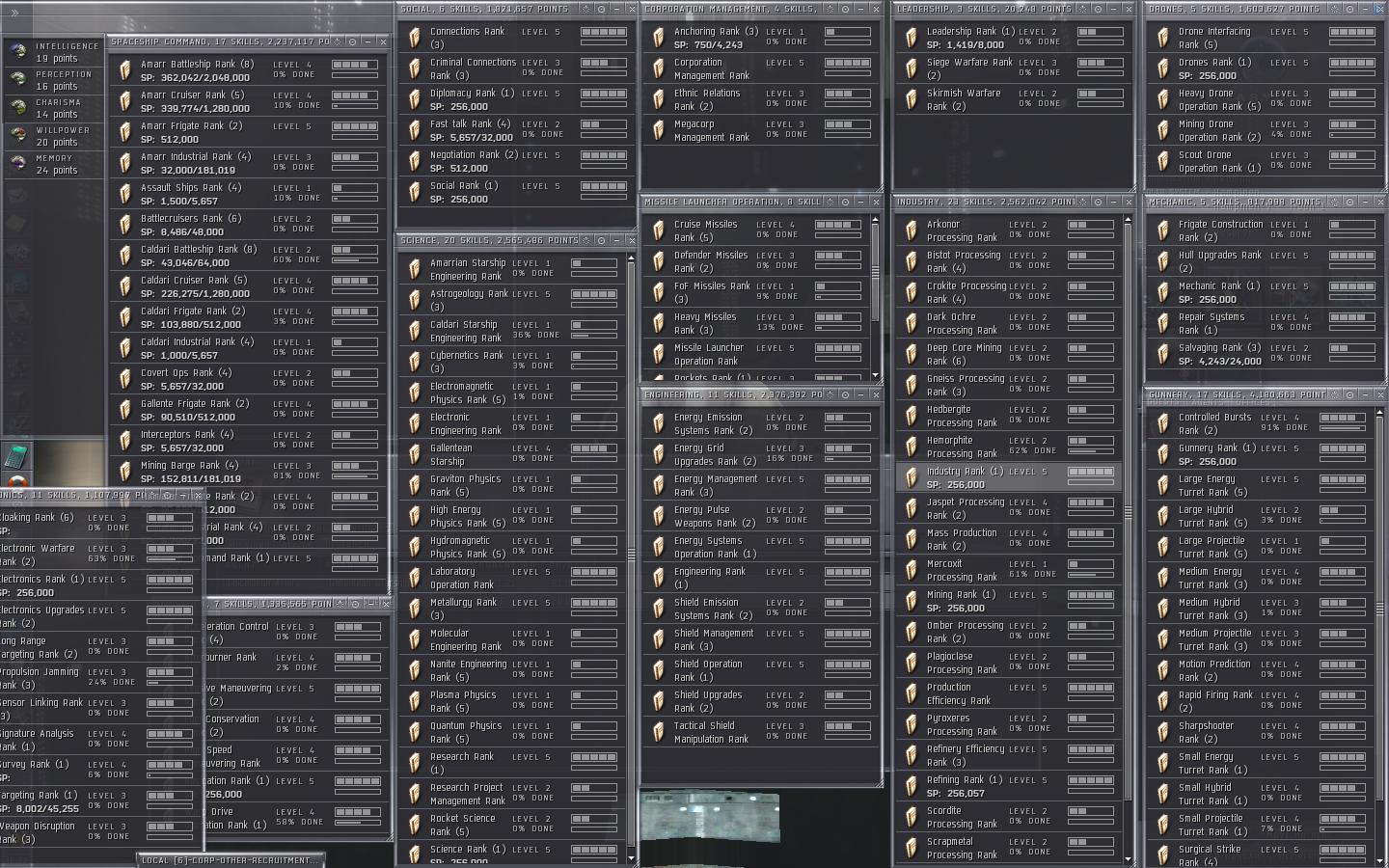Click the Frigate Construction skill book icon
This screenshot has width=1389, height=868.
pyautogui.click(x=1162, y=231)
